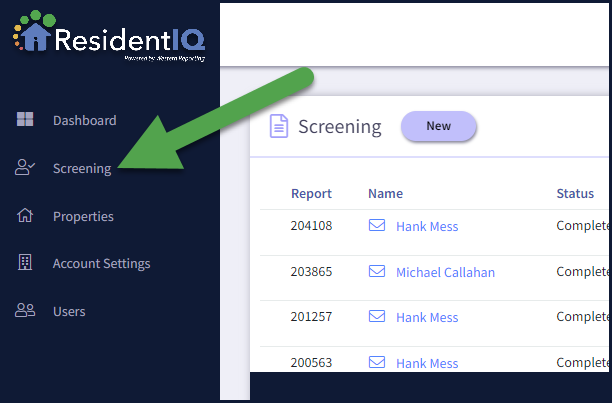Select report number 204108
The width and height of the screenshot is (612, 403).
(311, 225)
